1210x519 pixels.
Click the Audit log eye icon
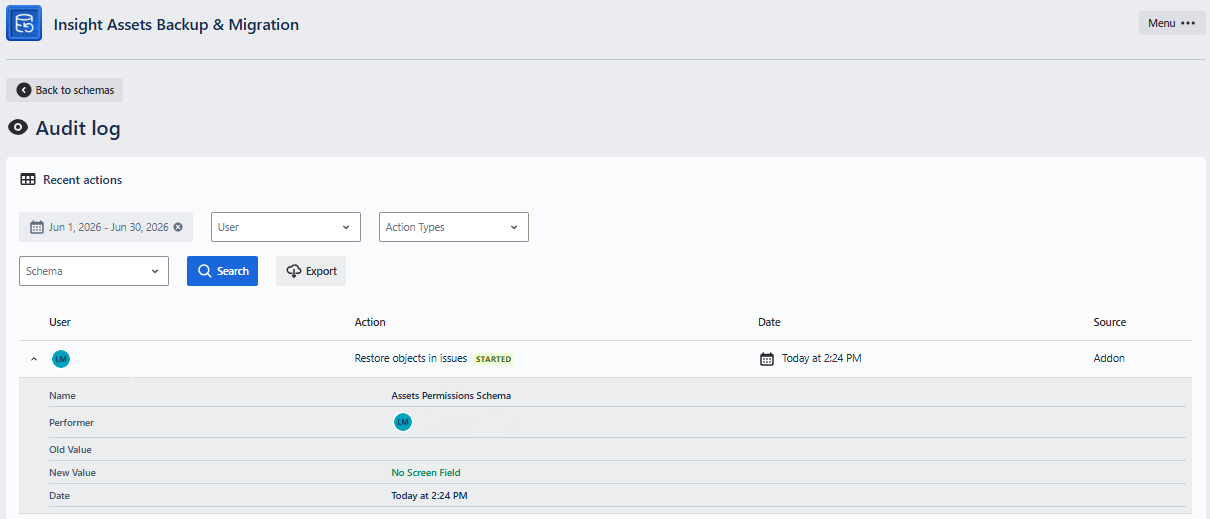point(18,128)
